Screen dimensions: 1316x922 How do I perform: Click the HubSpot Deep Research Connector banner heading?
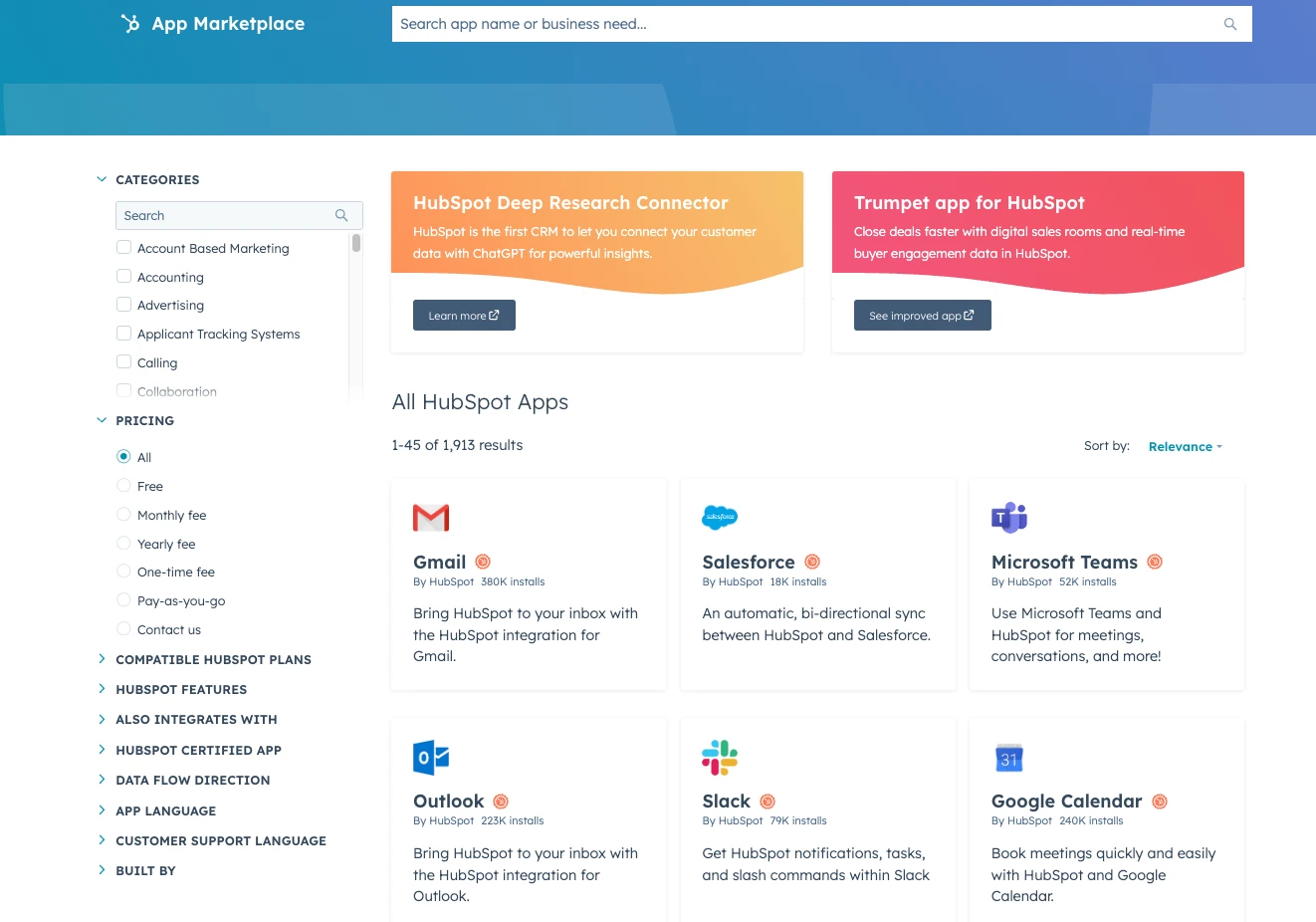point(570,202)
